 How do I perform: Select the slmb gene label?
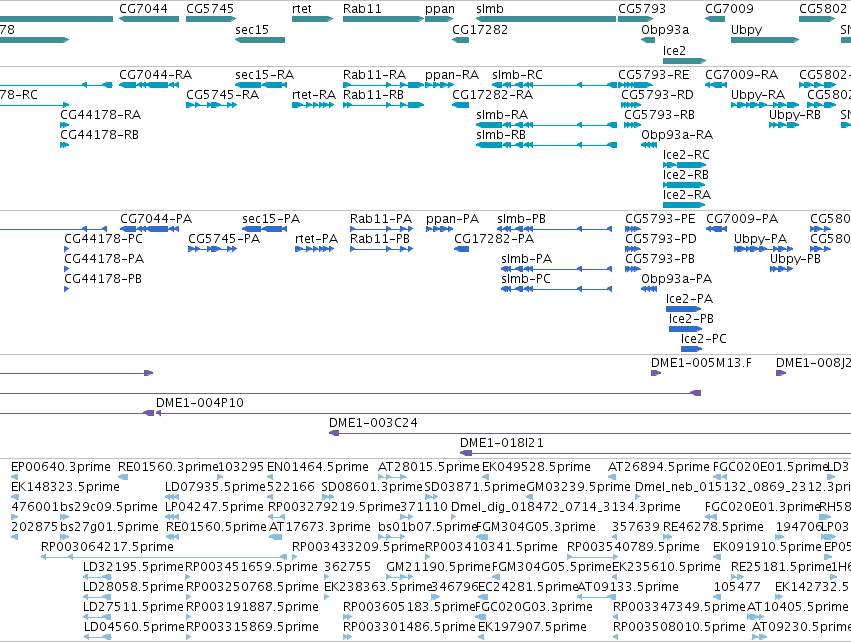490,9
